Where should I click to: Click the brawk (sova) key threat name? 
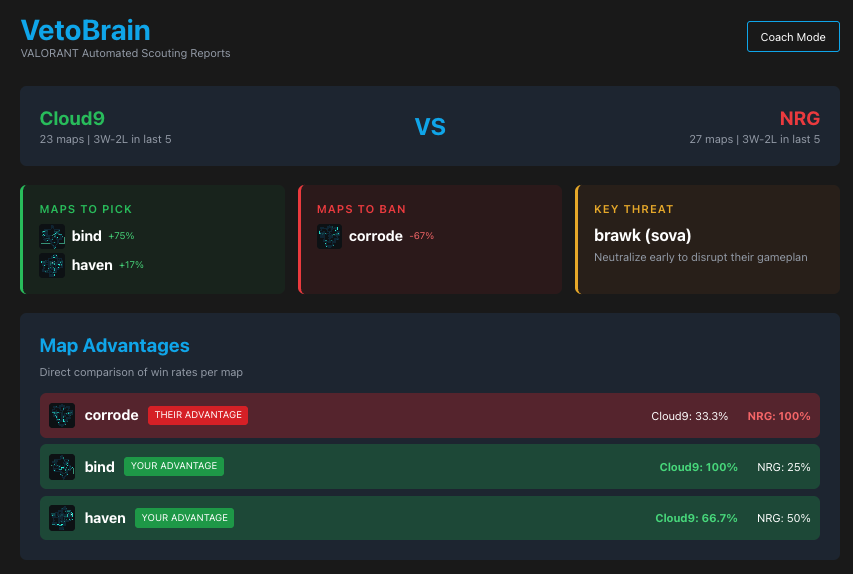[642, 235]
